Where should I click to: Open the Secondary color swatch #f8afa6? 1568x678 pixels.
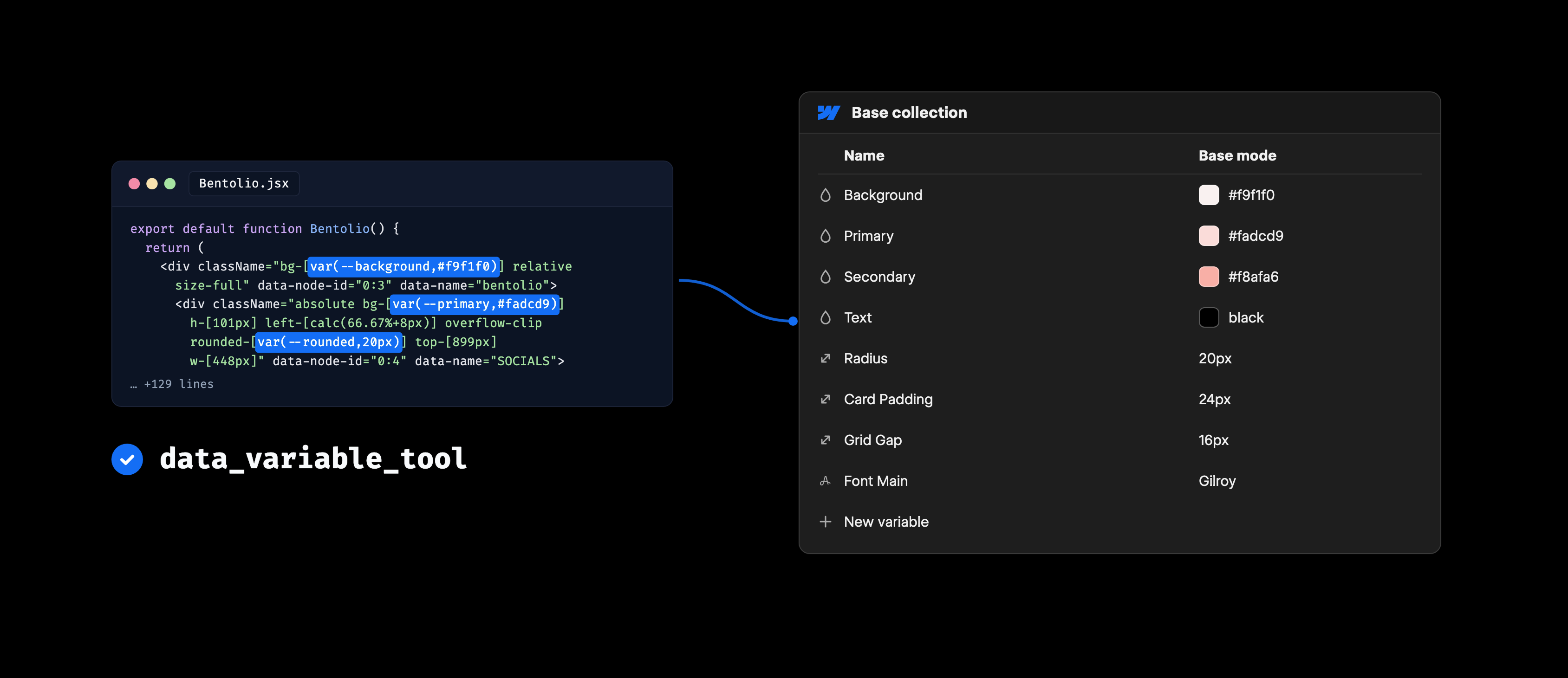coord(1209,277)
